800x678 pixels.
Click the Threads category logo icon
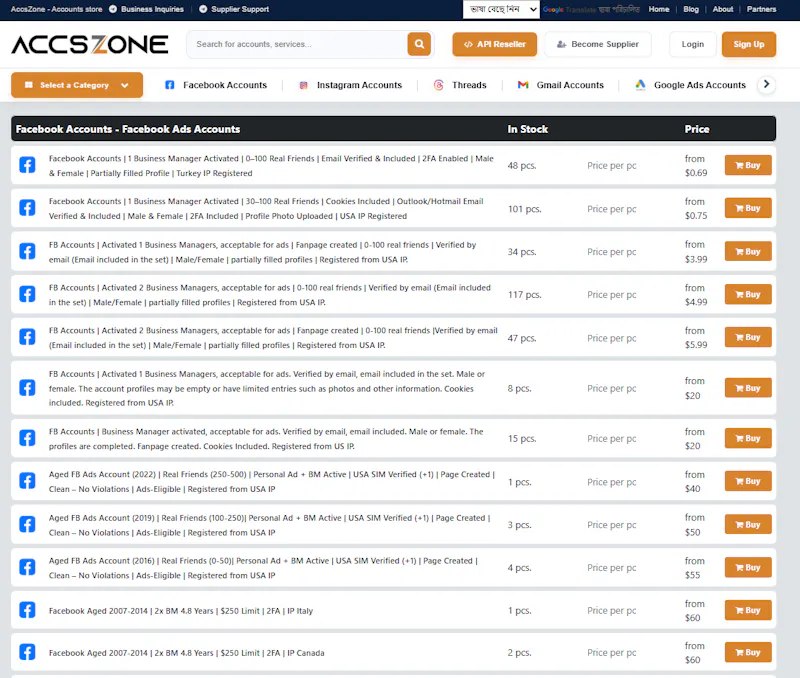click(x=439, y=85)
